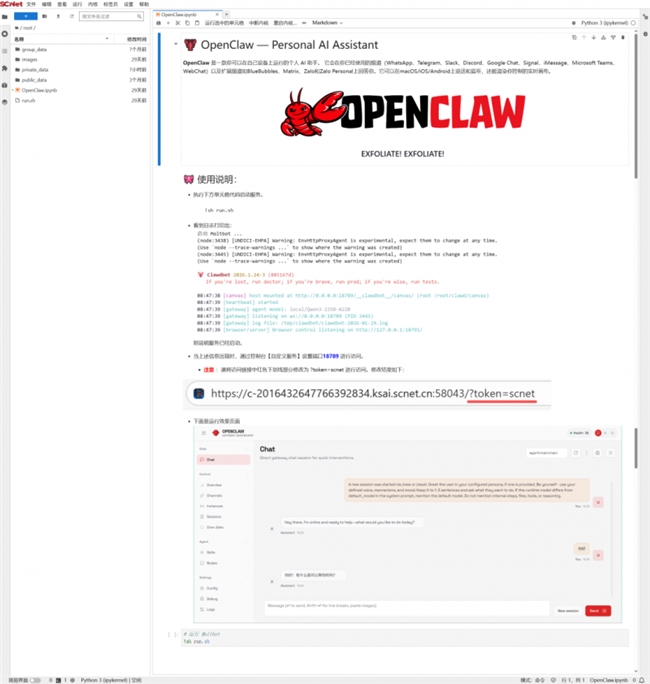Screen dimensions: 650x684
Task: Click the sh run.sh code cell
Action: [405, 638]
